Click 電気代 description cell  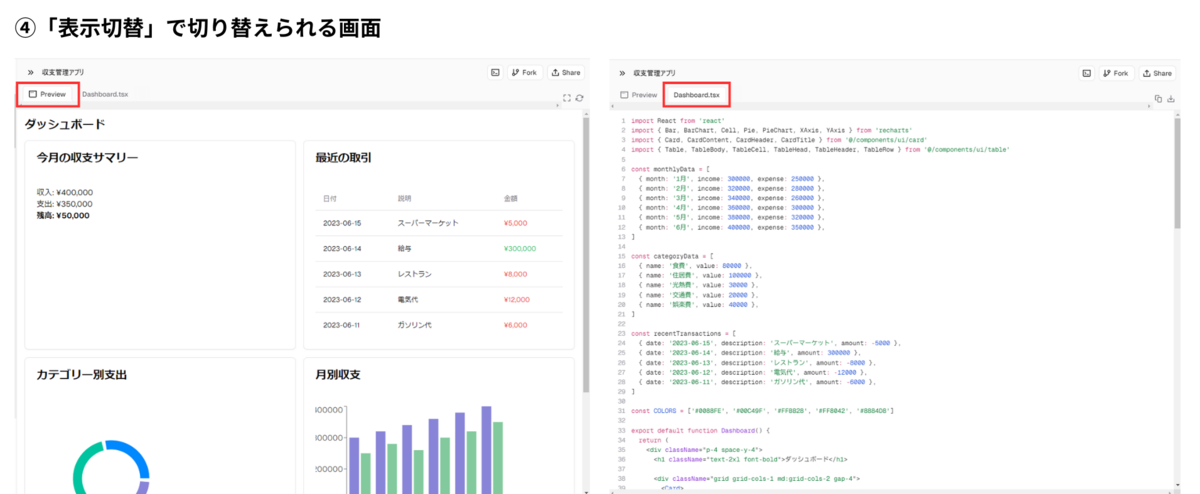408,299
